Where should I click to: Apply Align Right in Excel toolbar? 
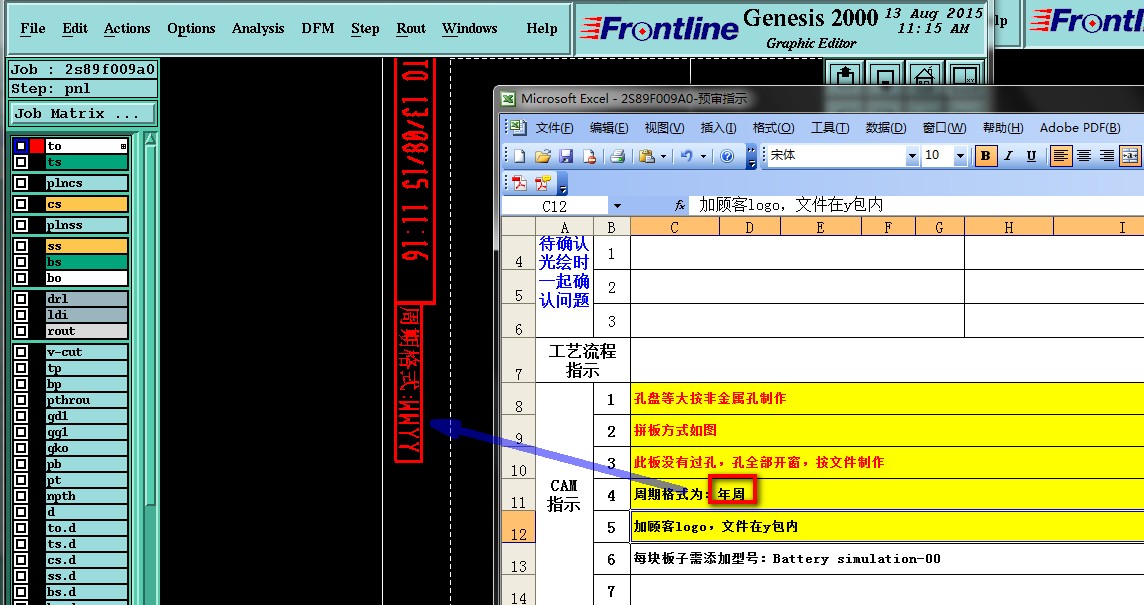point(1107,155)
